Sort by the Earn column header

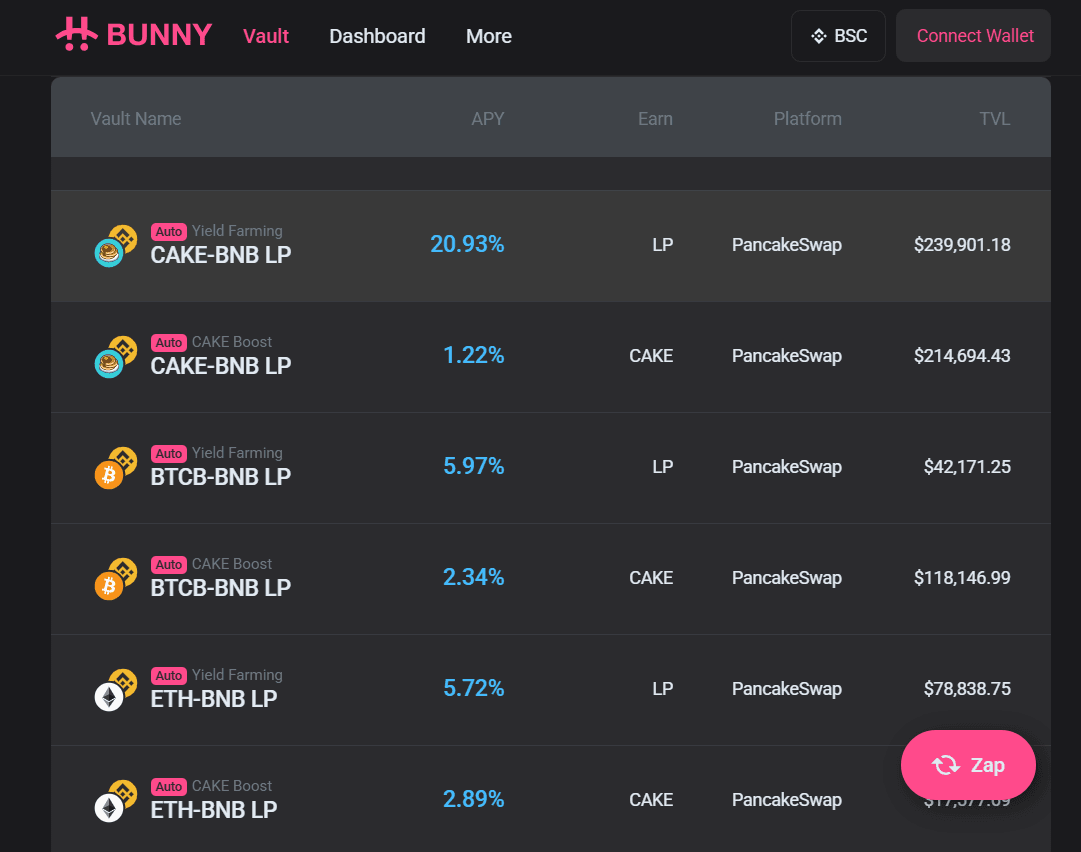point(655,119)
